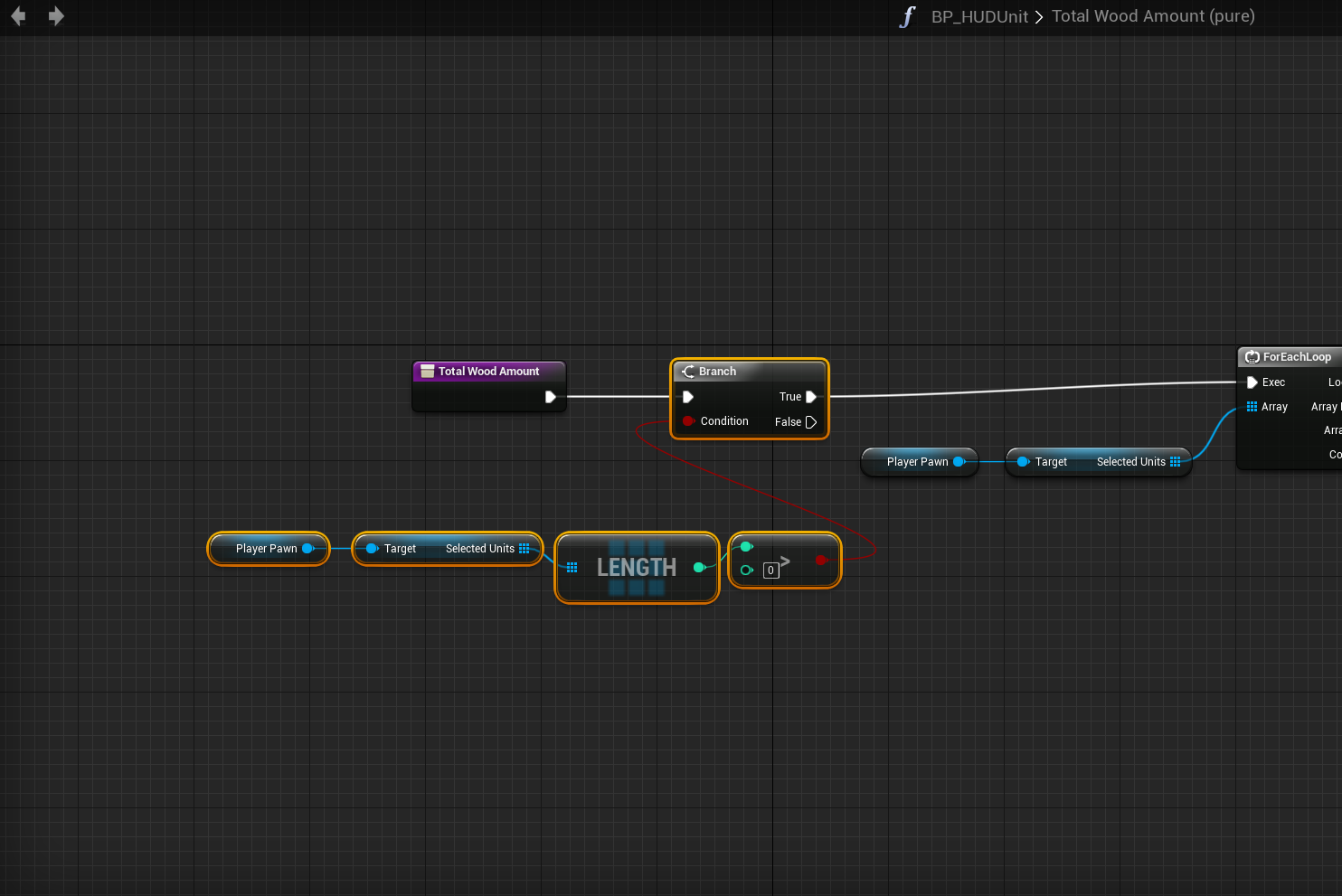Click the Total Wood Amount exec output pin
This screenshot has width=1342, height=896.
pyautogui.click(x=550, y=397)
